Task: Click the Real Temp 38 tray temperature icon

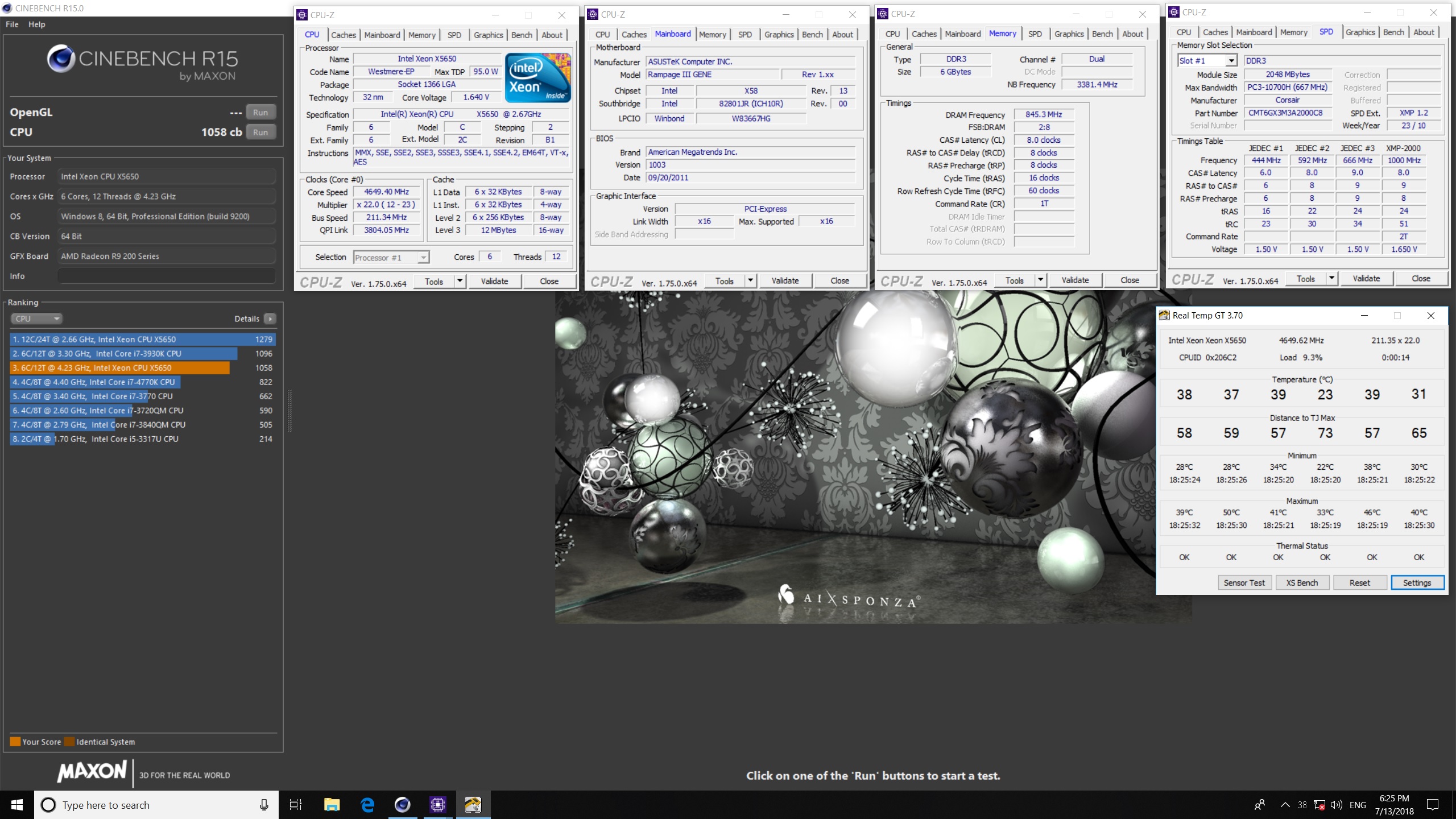Action: (x=1302, y=805)
